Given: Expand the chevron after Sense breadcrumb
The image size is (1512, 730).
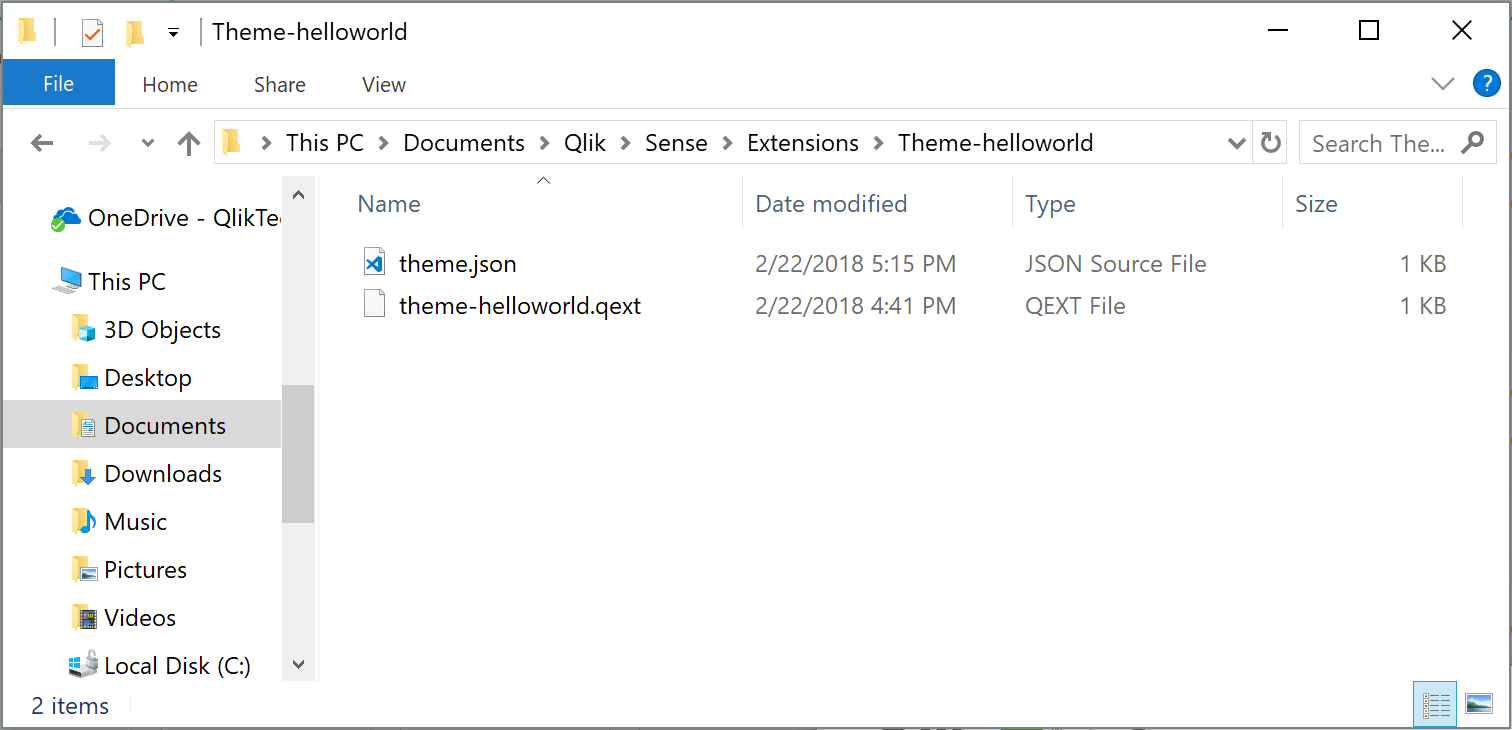Looking at the screenshot, I should point(727,144).
